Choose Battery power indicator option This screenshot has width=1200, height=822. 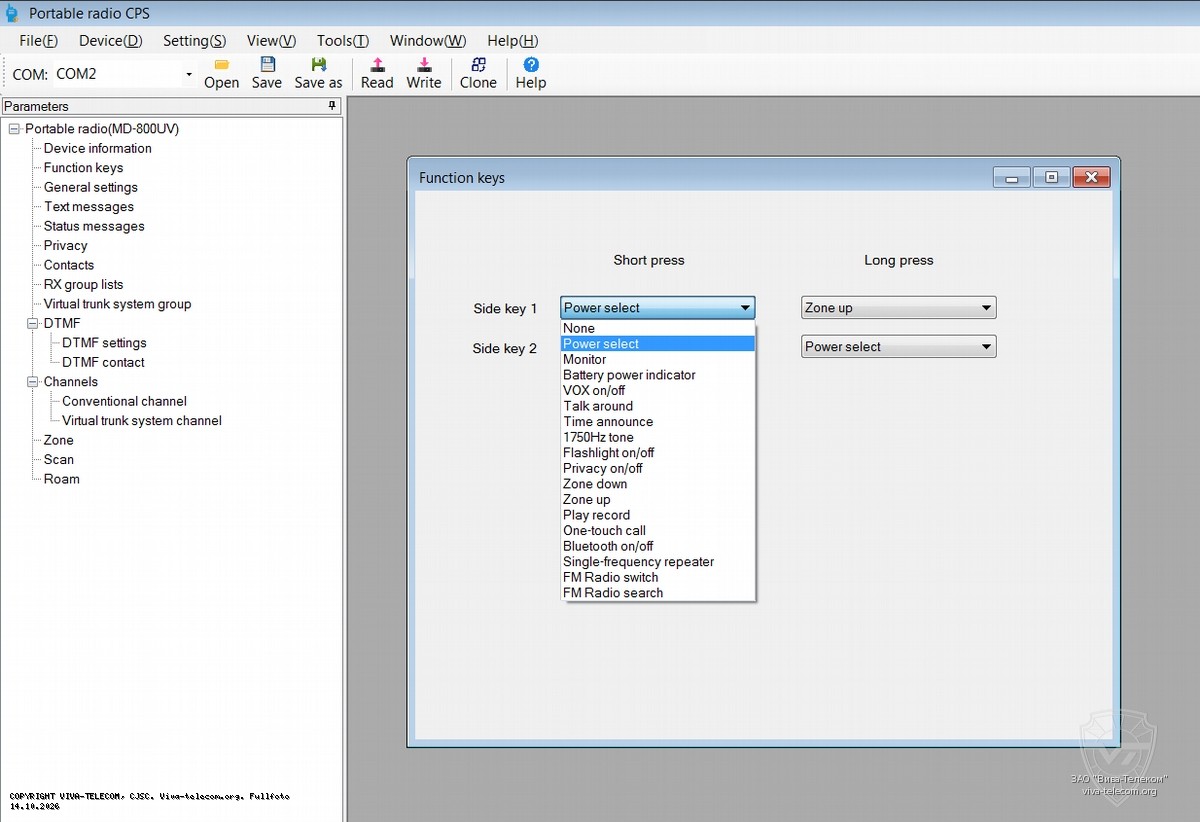[658, 375]
